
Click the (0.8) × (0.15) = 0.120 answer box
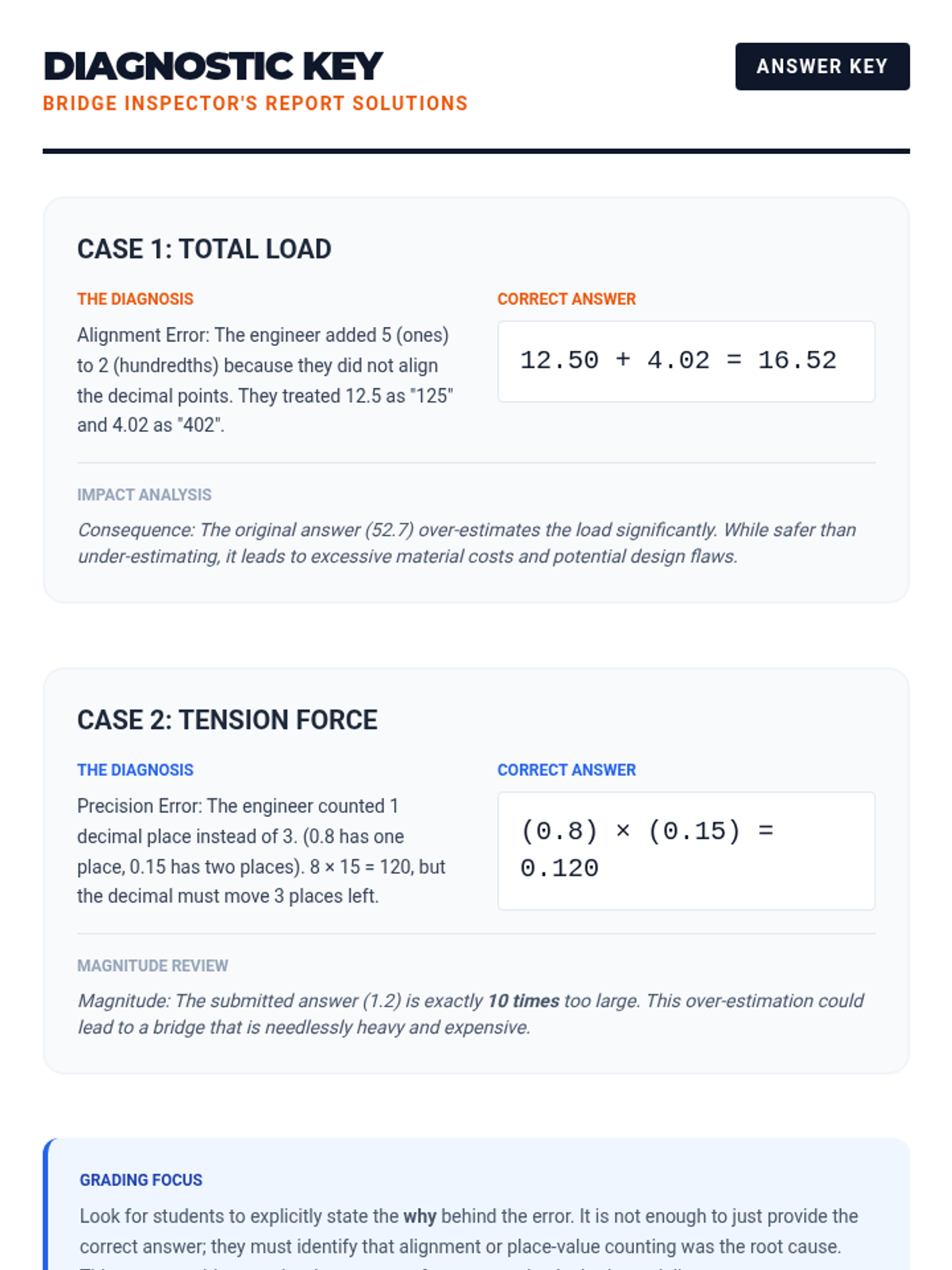(686, 851)
